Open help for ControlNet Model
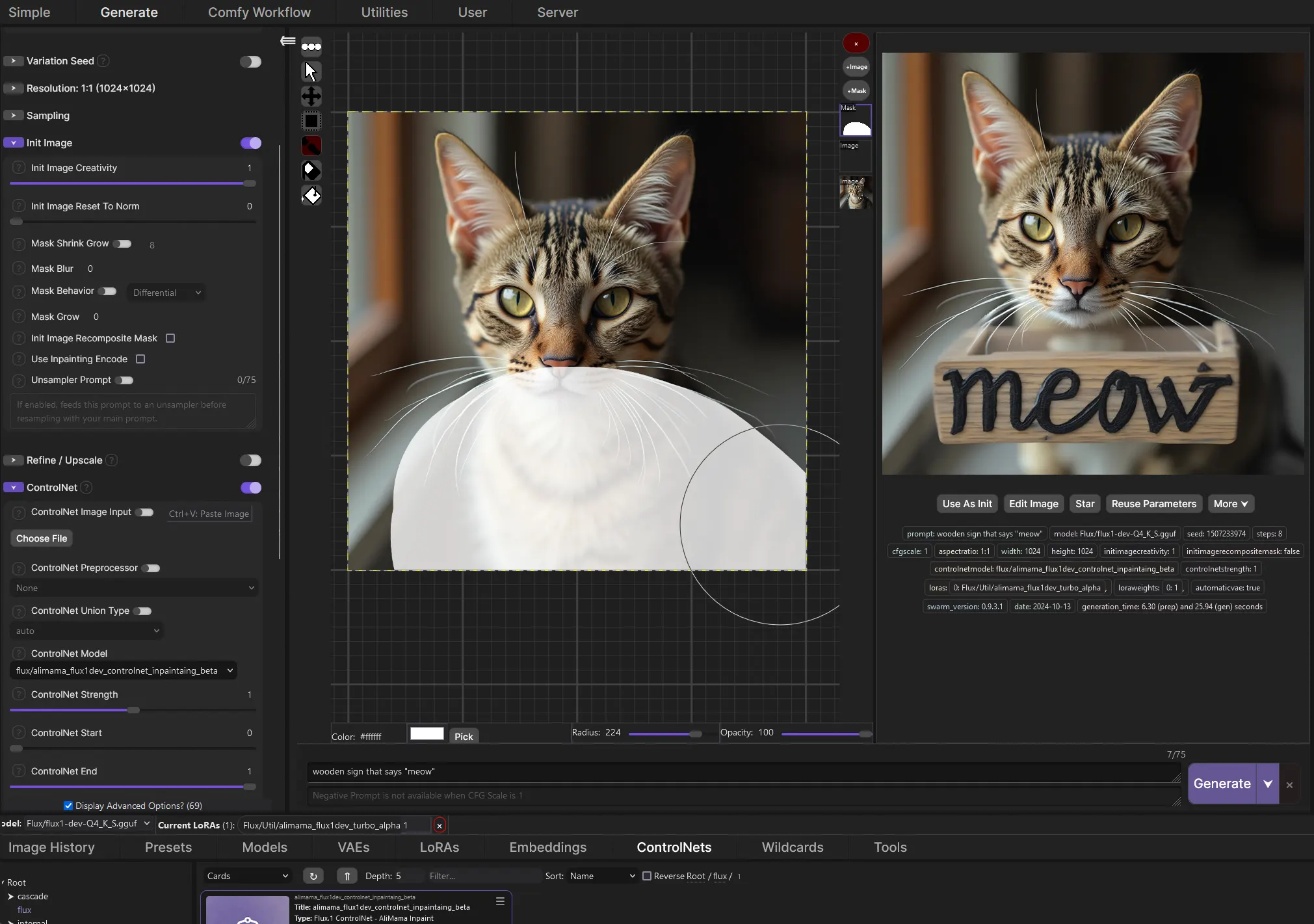1314x924 pixels. (19, 653)
